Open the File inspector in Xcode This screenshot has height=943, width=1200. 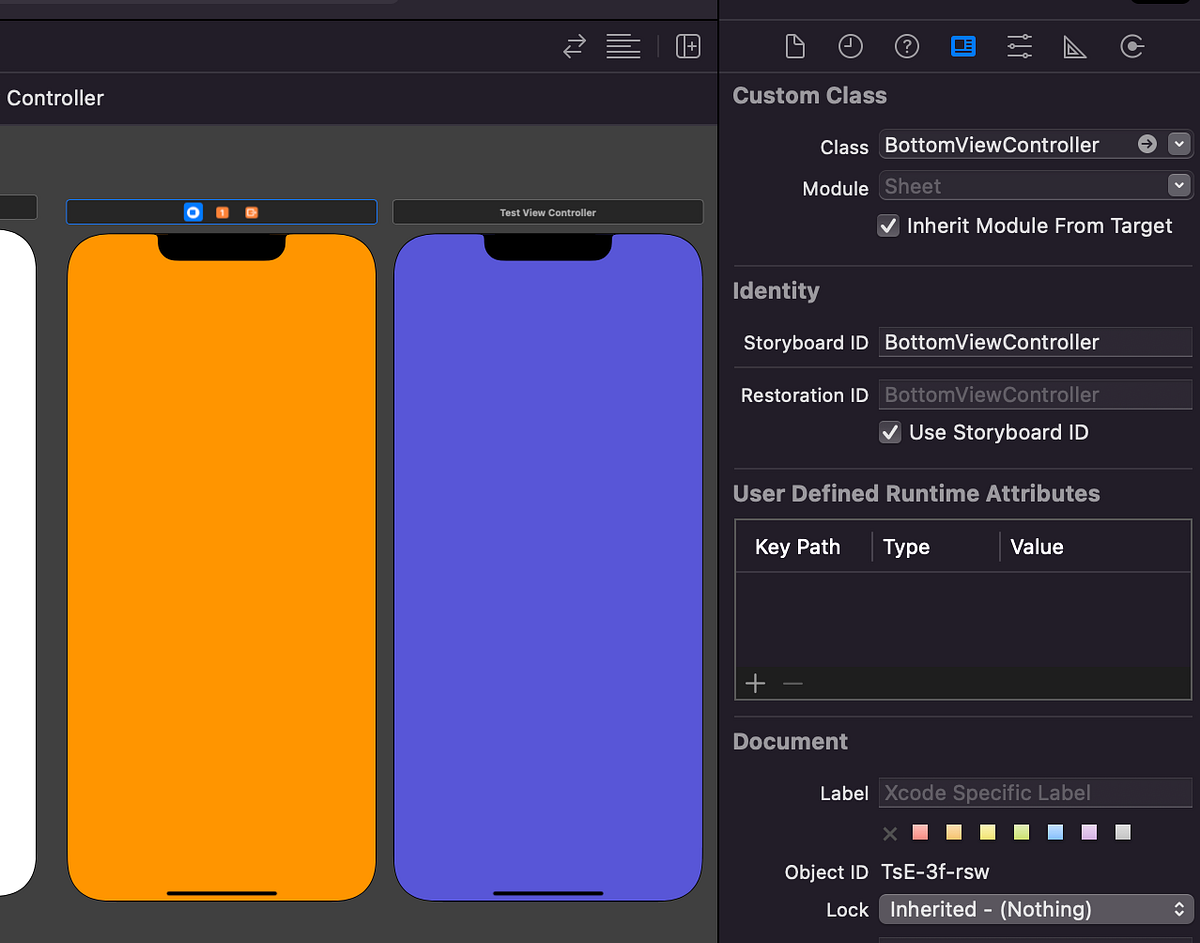795,46
